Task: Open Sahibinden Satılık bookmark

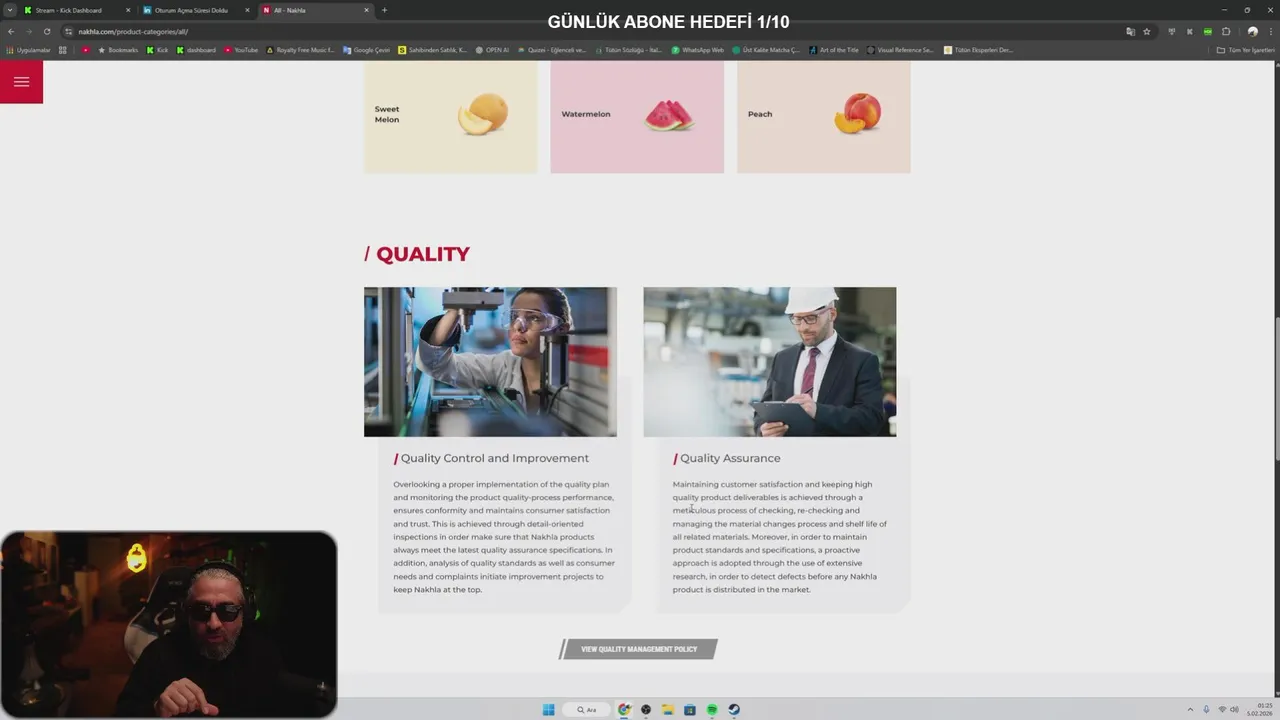Action: pyautogui.click(x=432, y=50)
